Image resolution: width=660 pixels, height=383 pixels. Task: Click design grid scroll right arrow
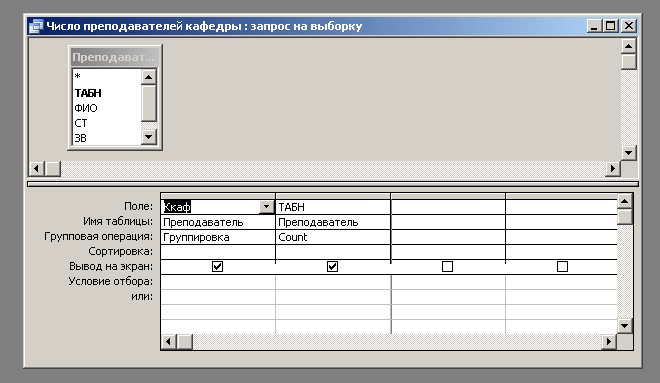pos(609,341)
